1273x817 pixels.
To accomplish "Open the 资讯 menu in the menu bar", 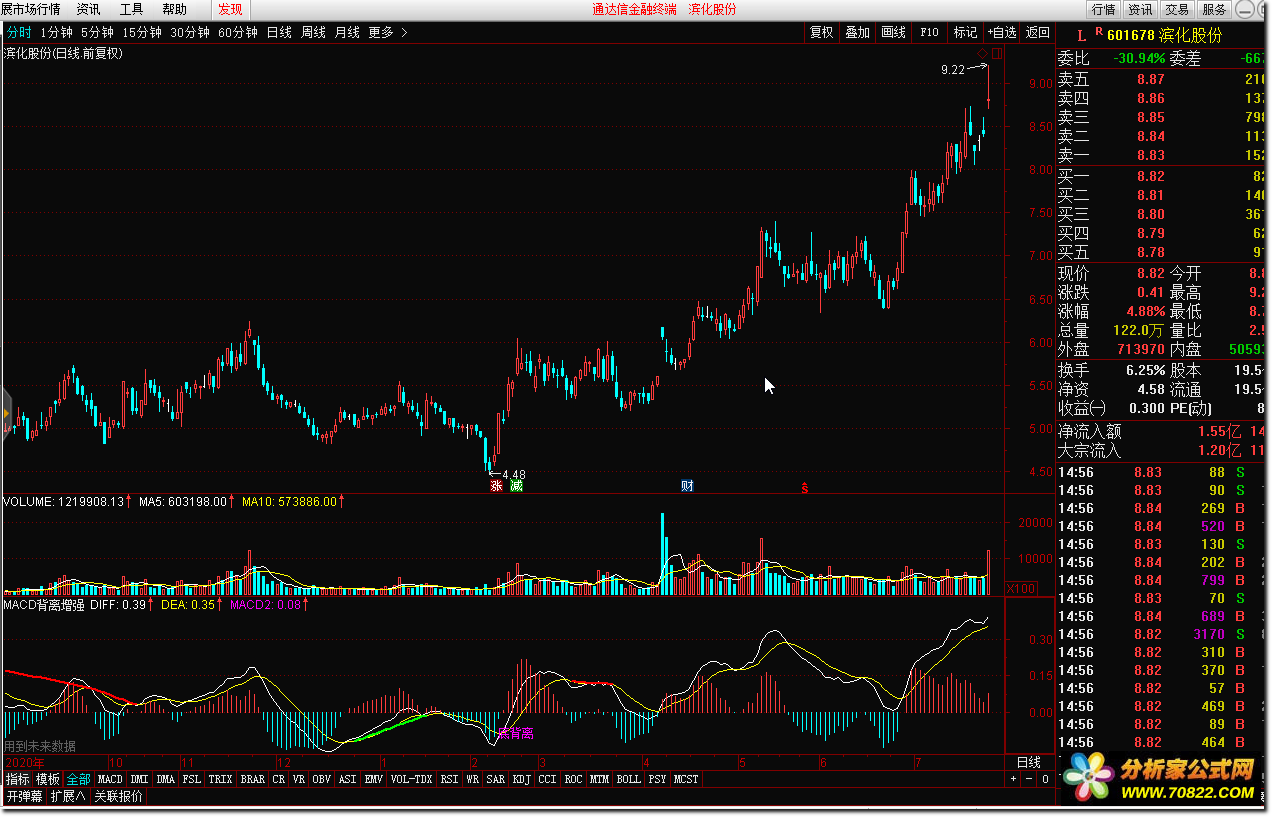I will pos(87,9).
